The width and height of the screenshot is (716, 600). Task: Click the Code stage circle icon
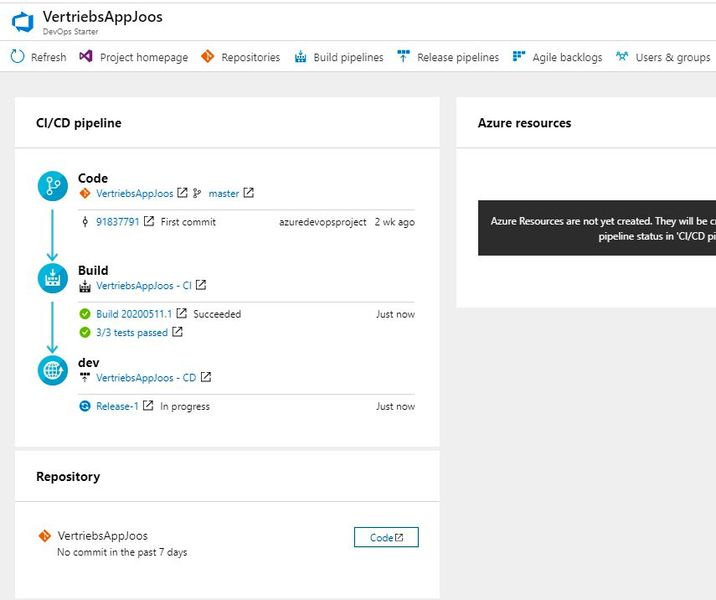pos(53,186)
